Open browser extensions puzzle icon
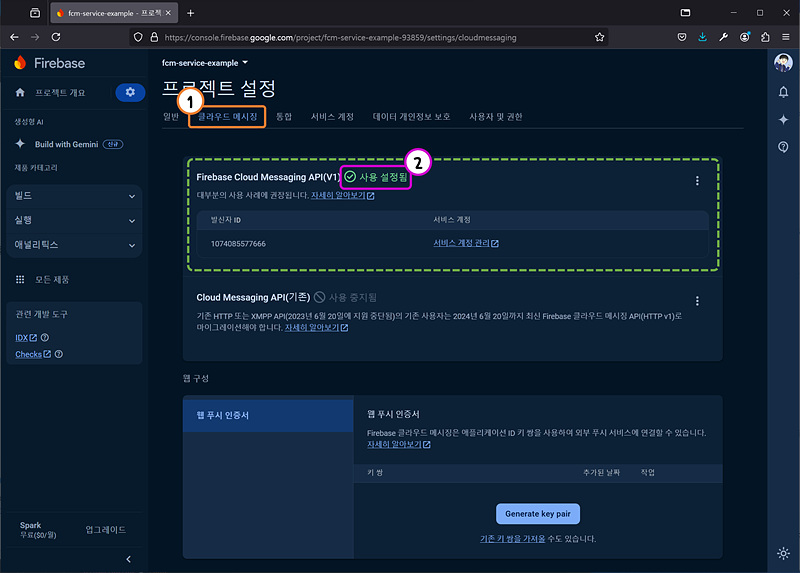This screenshot has width=800, height=573. (x=765, y=37)
